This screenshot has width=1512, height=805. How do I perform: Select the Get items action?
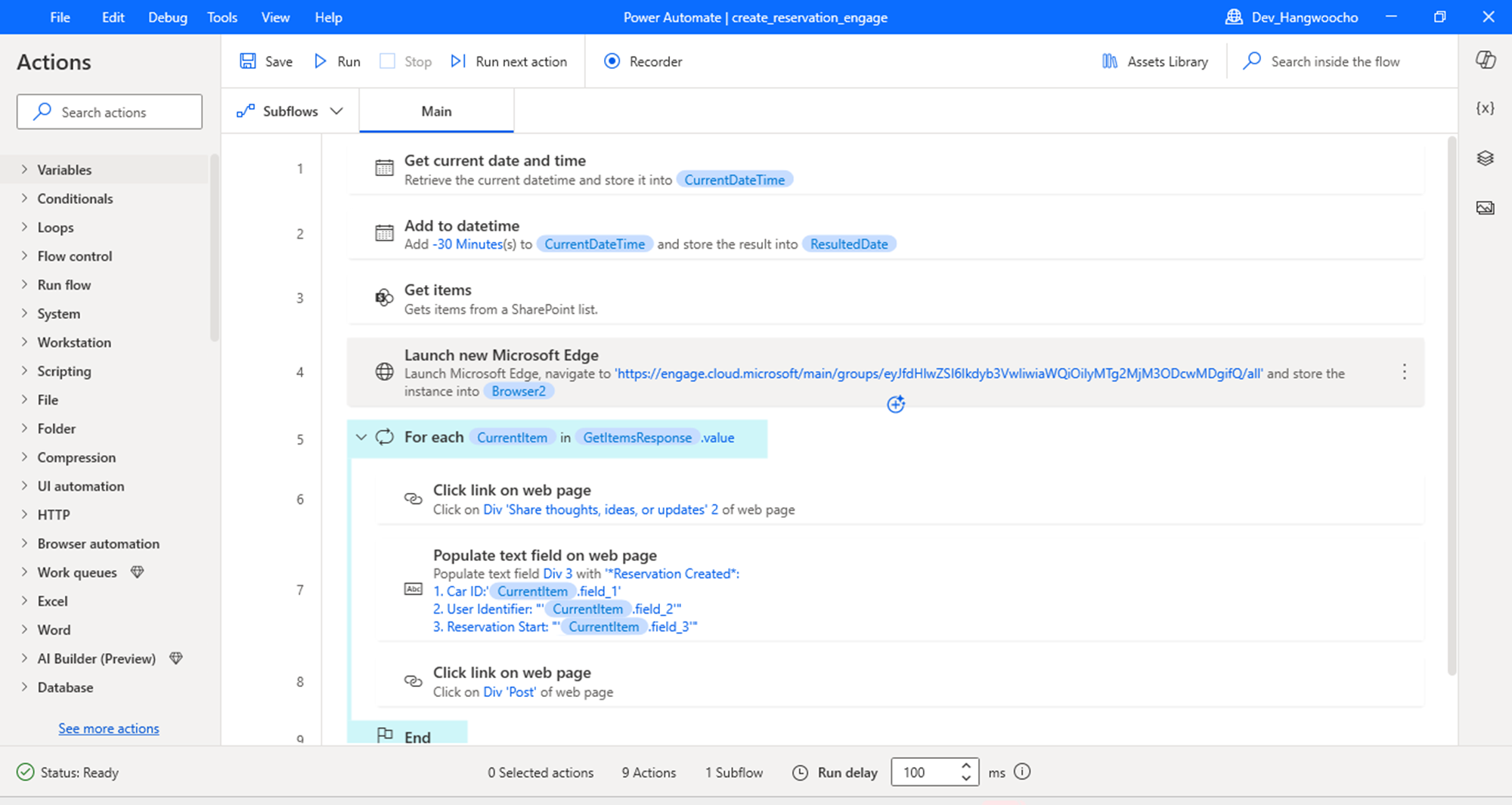click(x=885, y=299)
